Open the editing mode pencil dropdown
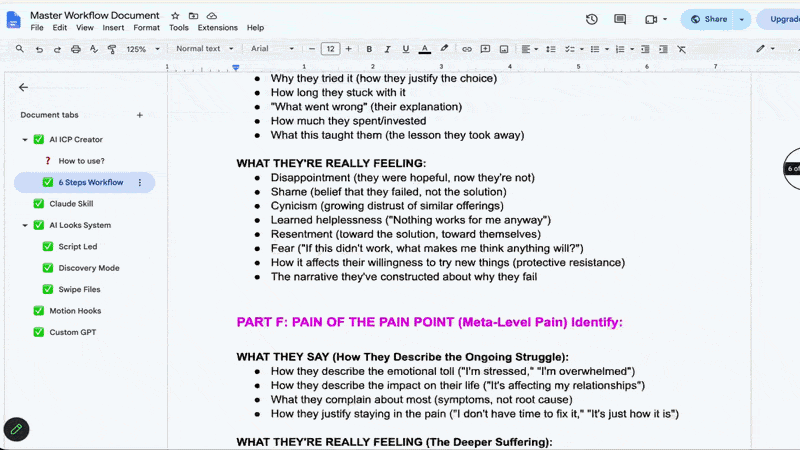The image size is (800, 450). (765, 48)
